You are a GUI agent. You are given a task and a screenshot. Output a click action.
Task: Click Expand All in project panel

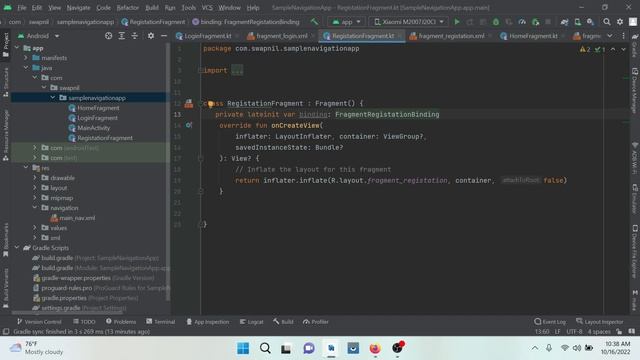122,36
